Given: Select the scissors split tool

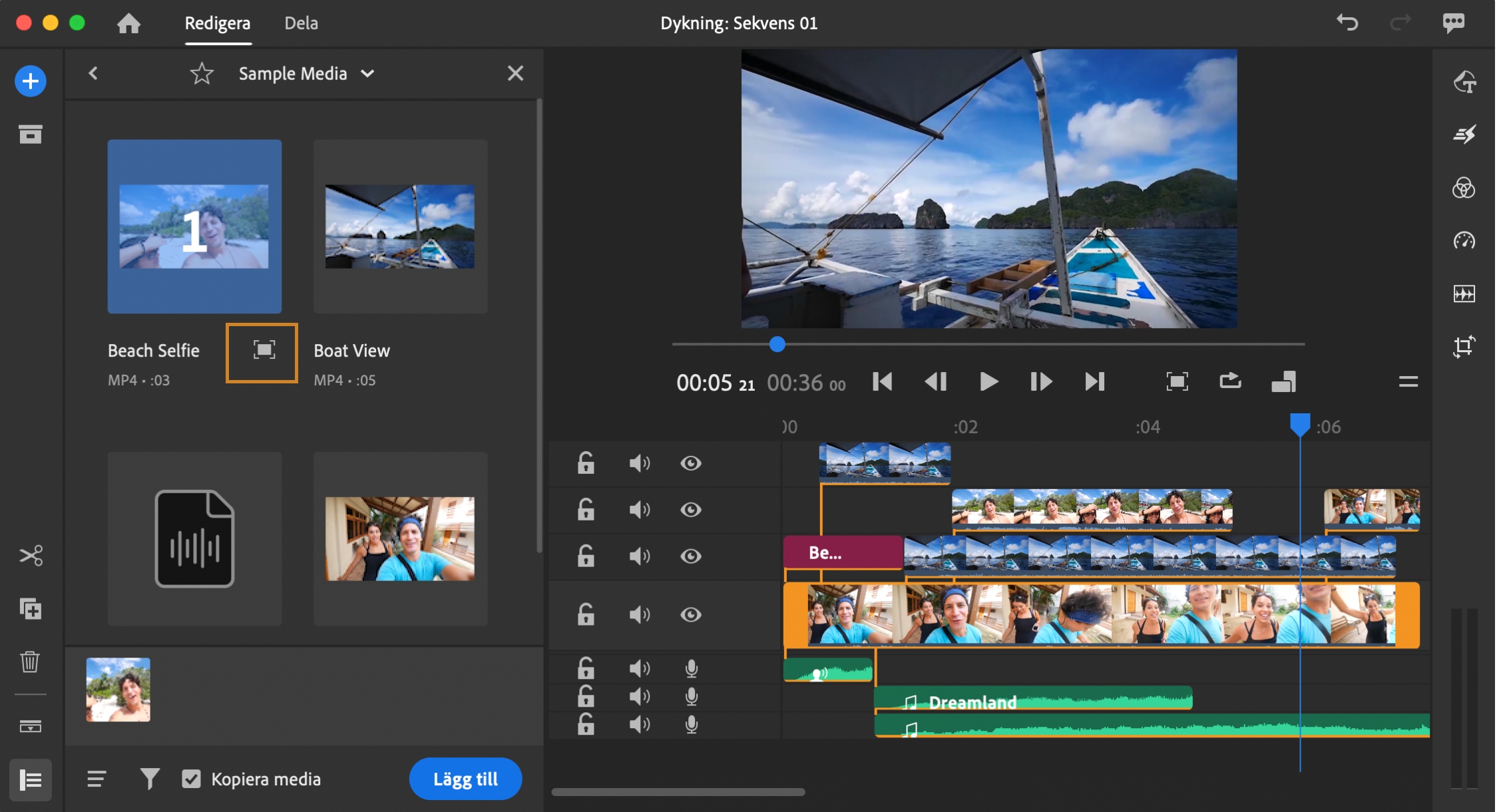Looking at the screenshot, I should click(x=31, y=555).
